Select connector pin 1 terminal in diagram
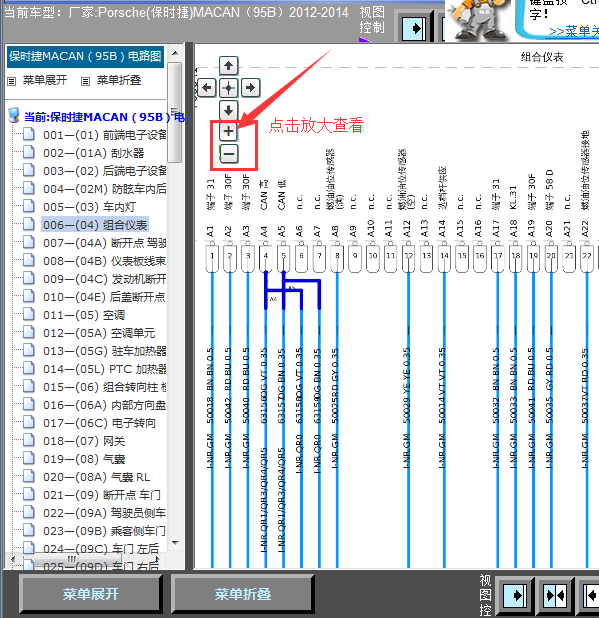The width and height of the screenshot is (599, 618). tap(212, 258)
